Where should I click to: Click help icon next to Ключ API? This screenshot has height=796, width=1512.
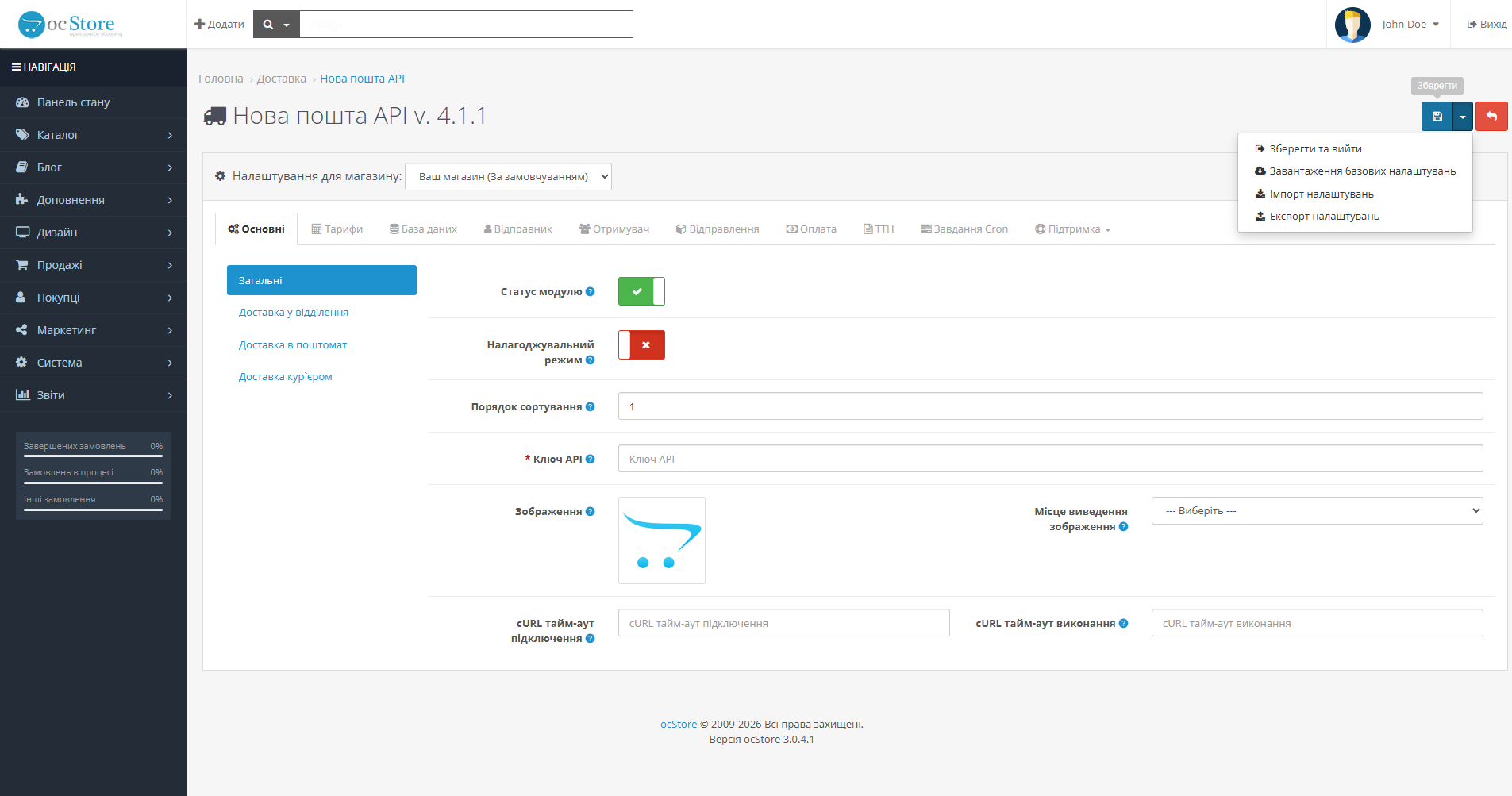[590, 460]
